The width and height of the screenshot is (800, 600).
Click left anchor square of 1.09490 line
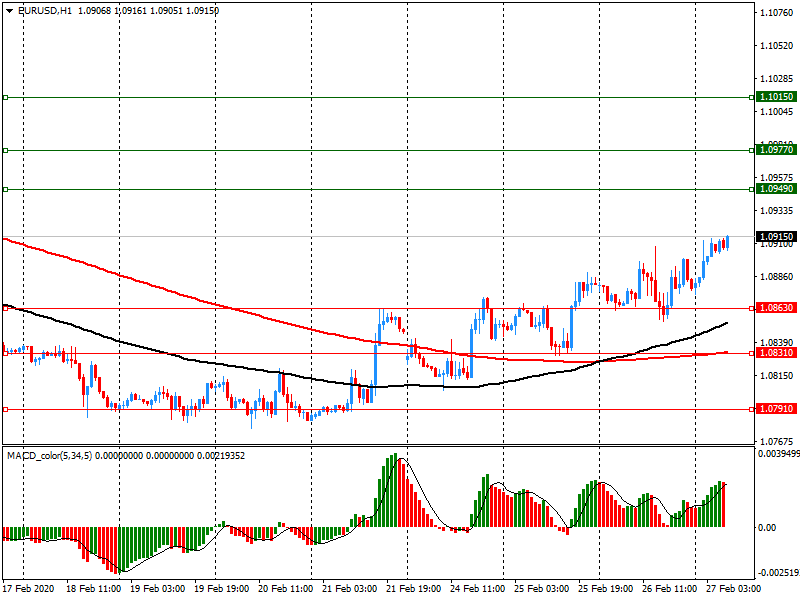coord(5,189)
